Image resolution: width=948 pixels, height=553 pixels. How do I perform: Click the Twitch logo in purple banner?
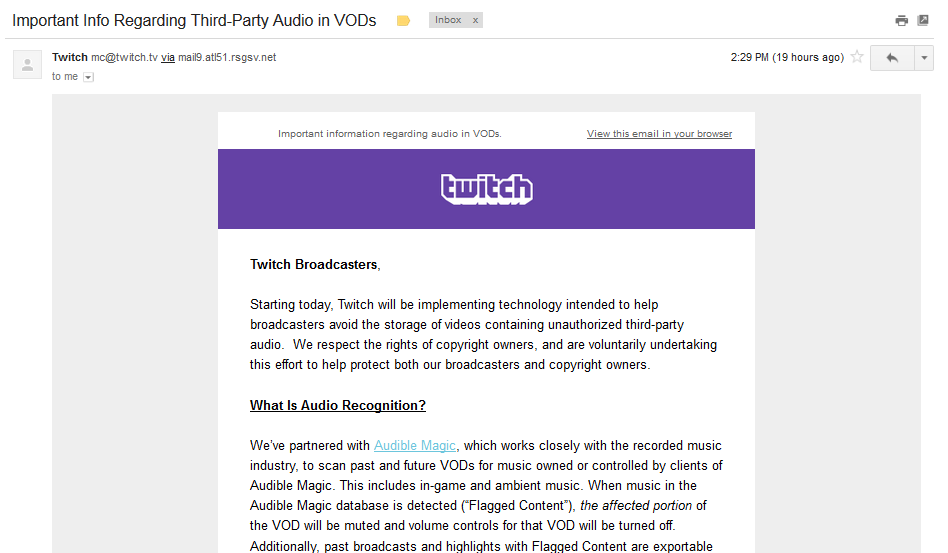coord(487,189)
